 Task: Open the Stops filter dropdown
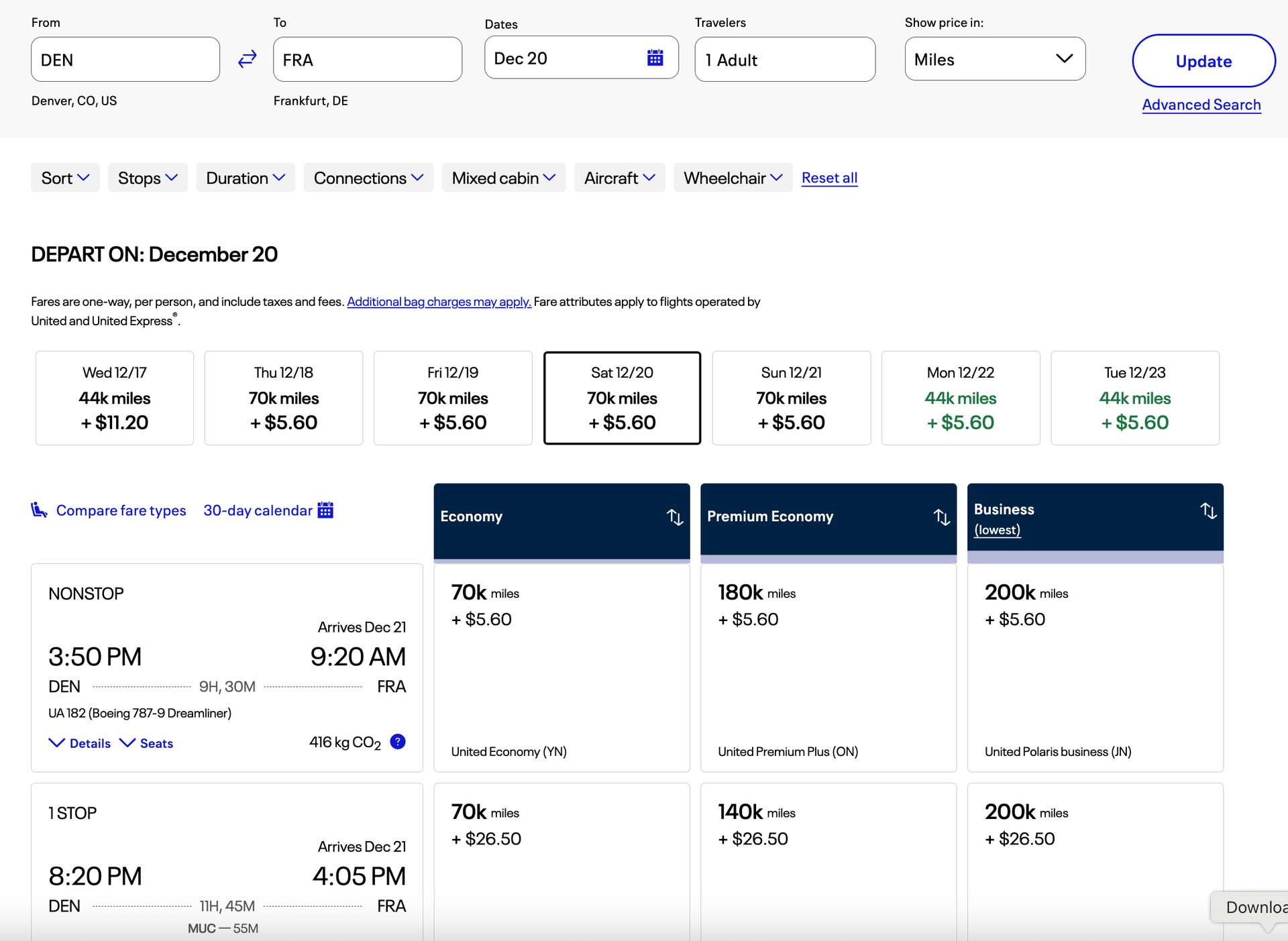coord(147,177)
